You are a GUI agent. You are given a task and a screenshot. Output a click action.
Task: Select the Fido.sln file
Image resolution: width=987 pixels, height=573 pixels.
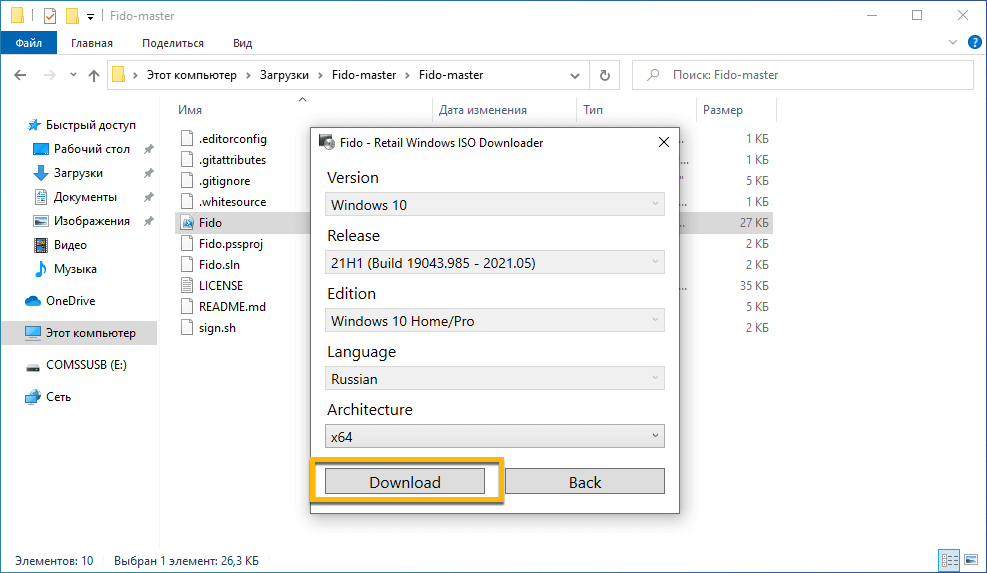(x=219, y=264)
